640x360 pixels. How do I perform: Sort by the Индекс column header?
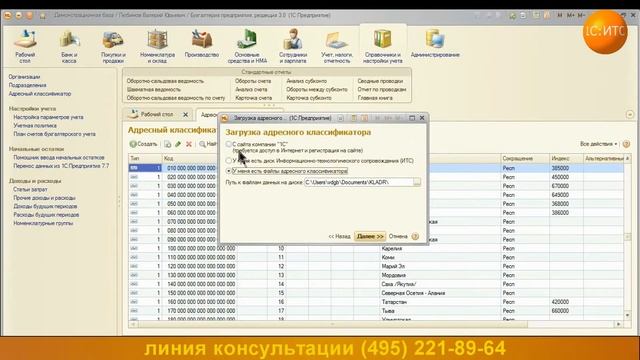point(566,158)
